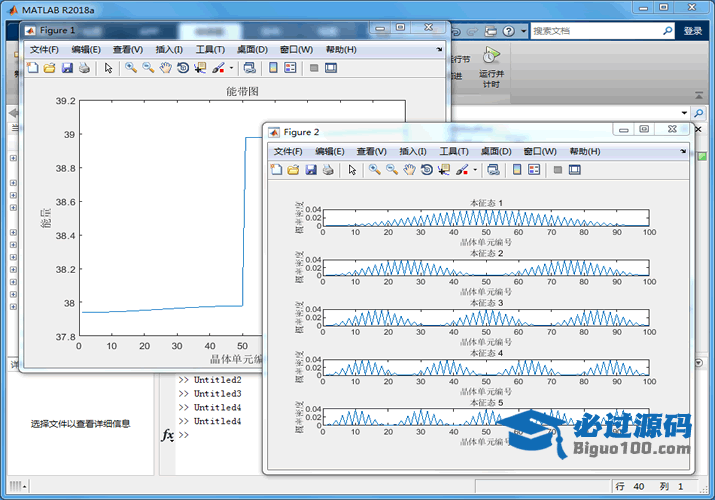This screenshot has height=500, width=715.
Task: Click command window prompt next to fx
Action: [184, 435]
